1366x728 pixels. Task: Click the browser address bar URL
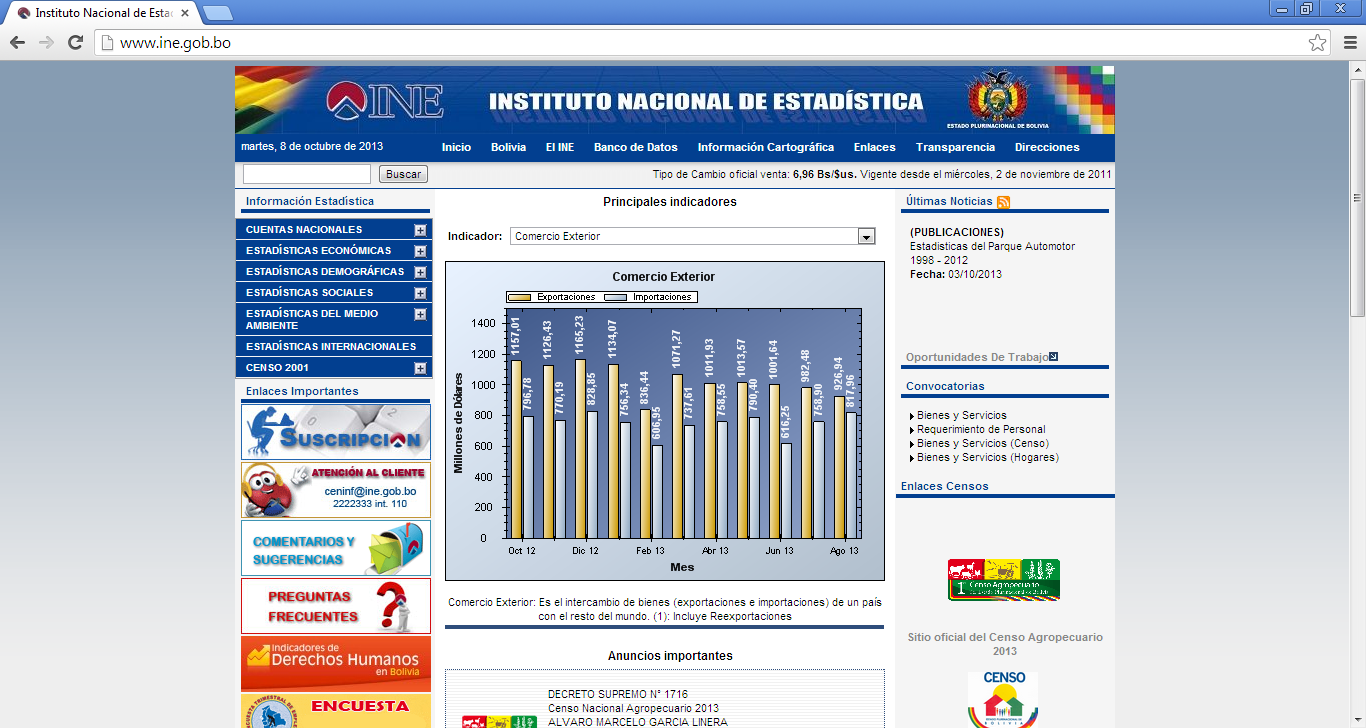(175, 43)
